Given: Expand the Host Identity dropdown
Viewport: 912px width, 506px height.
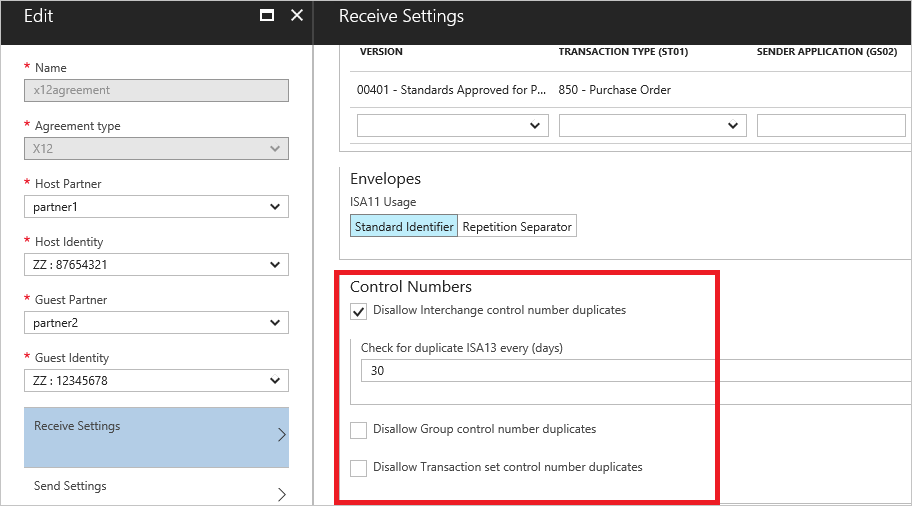Looking at the screenshot, I should (156, 265).
